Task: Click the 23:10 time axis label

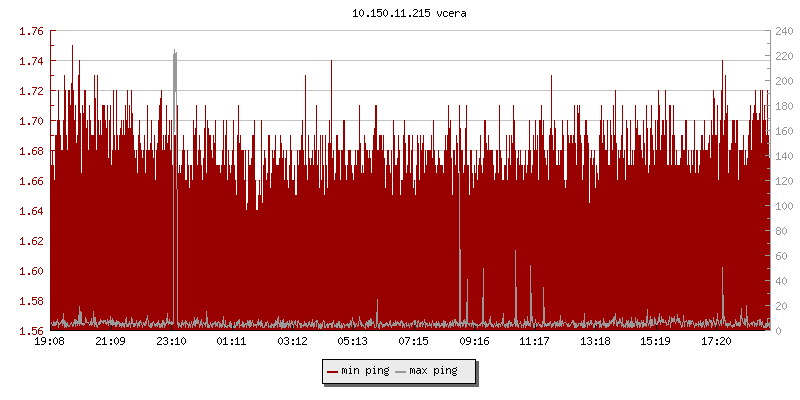Action: (171, 342)
